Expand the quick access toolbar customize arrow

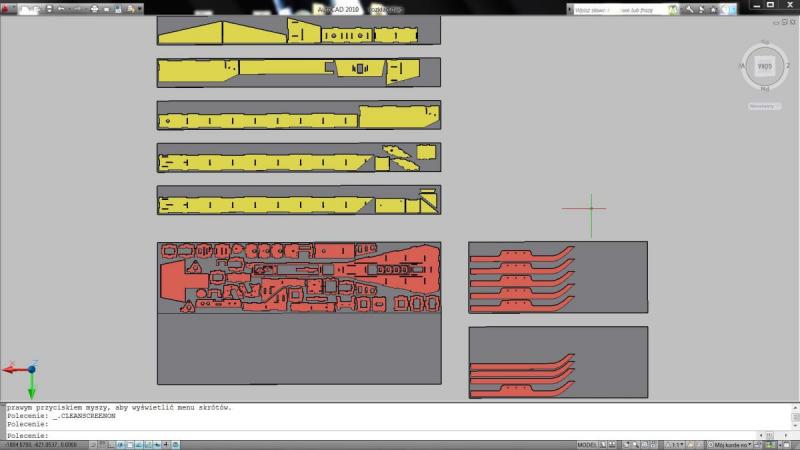[x=141, y=8]
